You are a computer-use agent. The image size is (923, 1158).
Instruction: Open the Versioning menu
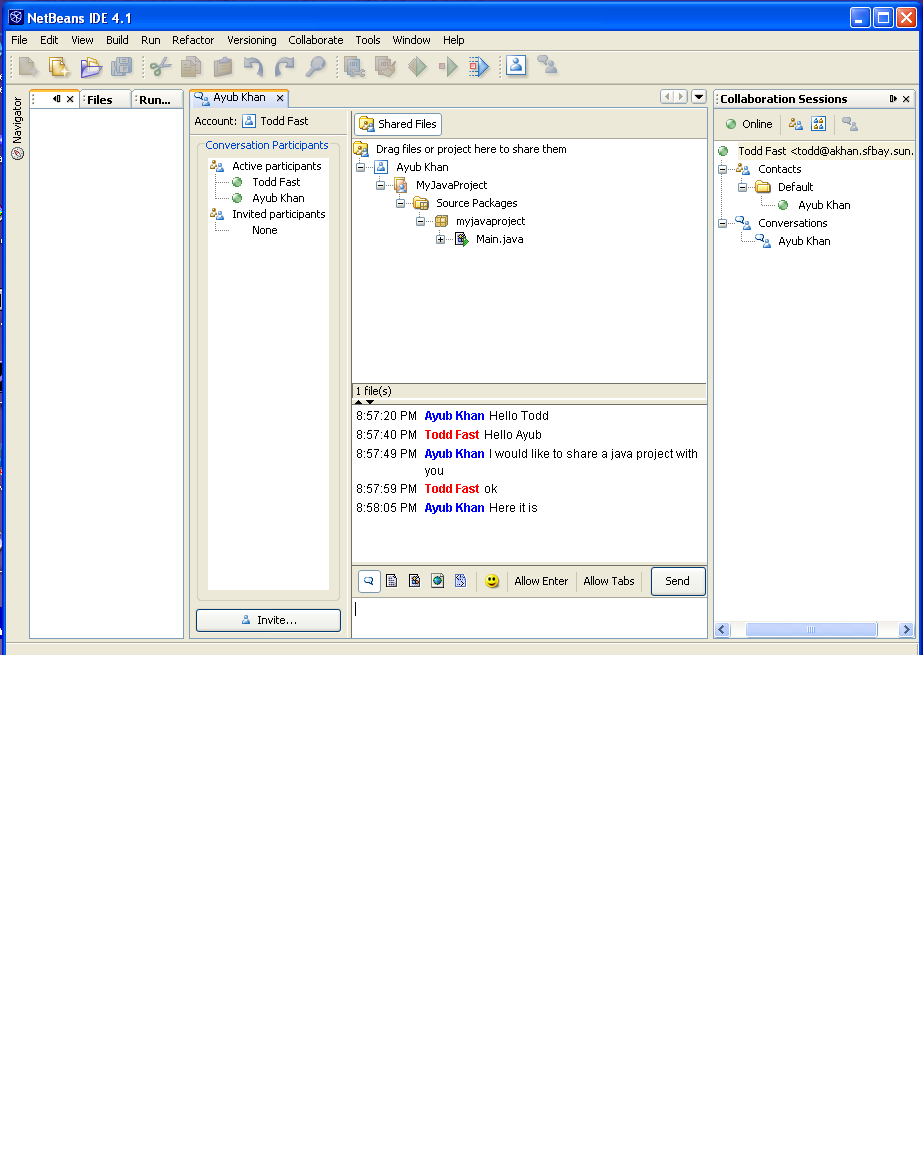coord(252,40)
